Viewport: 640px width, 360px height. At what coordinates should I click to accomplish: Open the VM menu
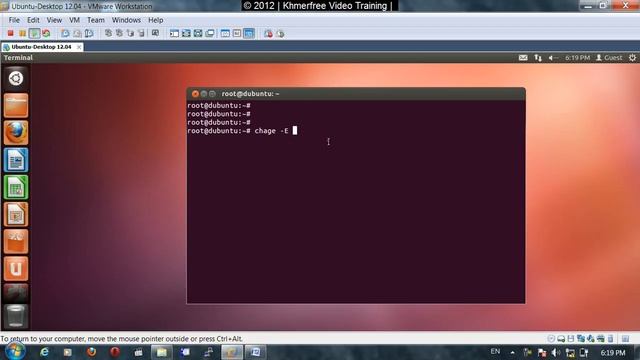[x=74, y=20]
